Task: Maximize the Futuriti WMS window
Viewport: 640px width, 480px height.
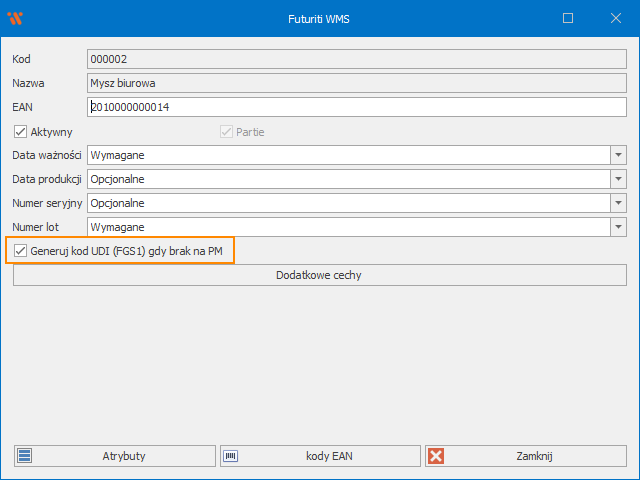Action: (568, 18)
